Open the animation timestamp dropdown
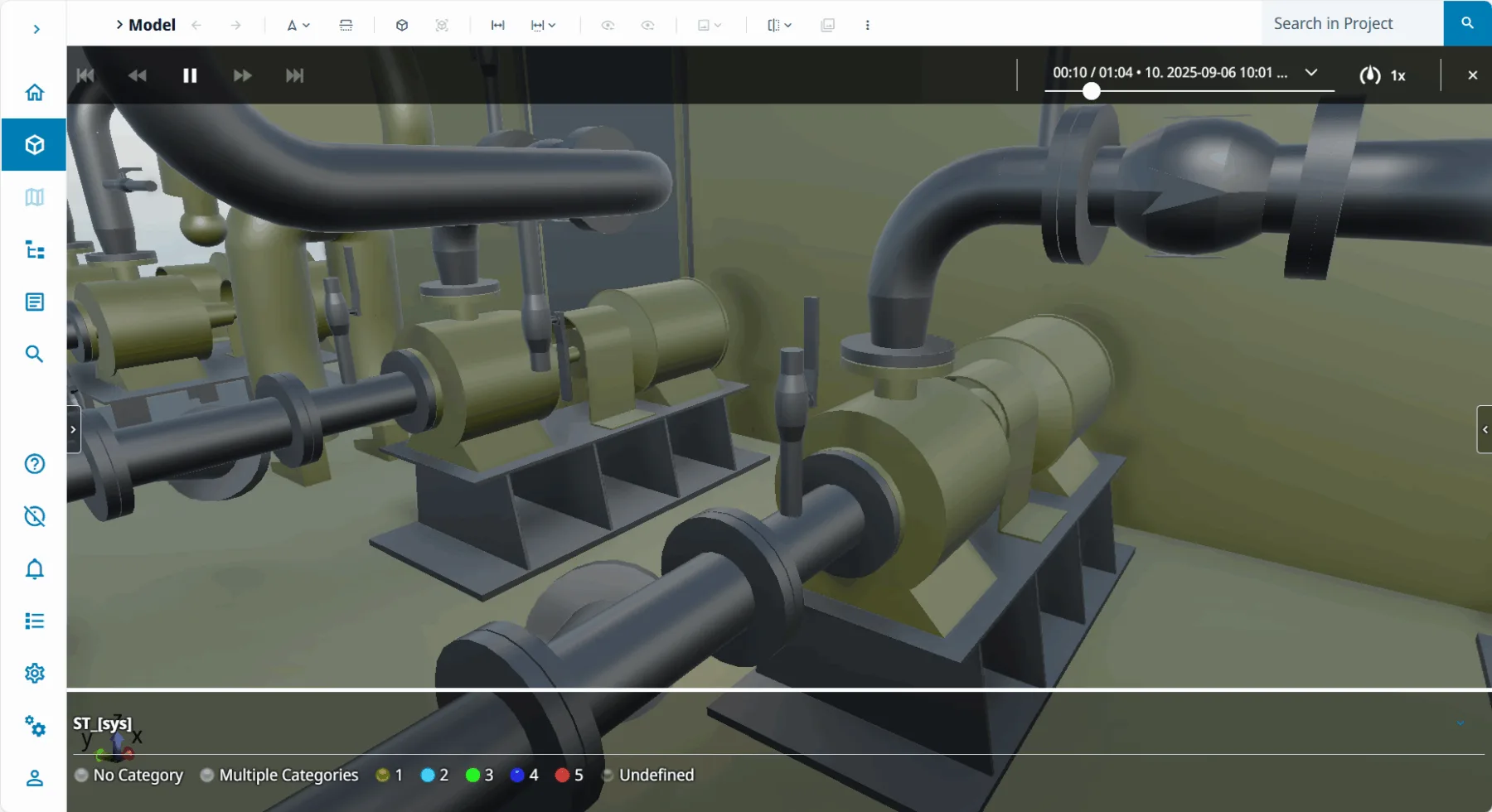The image size is (1492, 812). click(x=1311, y=73)
